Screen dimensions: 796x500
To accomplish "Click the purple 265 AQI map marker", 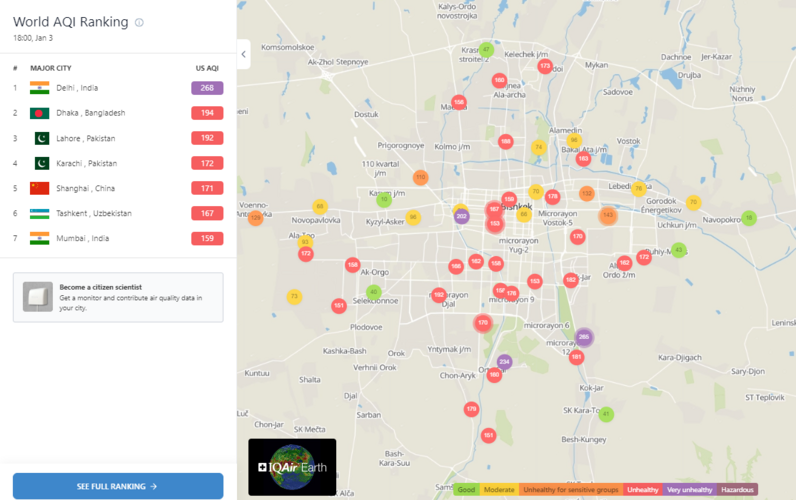I will (x=584, y=338).
